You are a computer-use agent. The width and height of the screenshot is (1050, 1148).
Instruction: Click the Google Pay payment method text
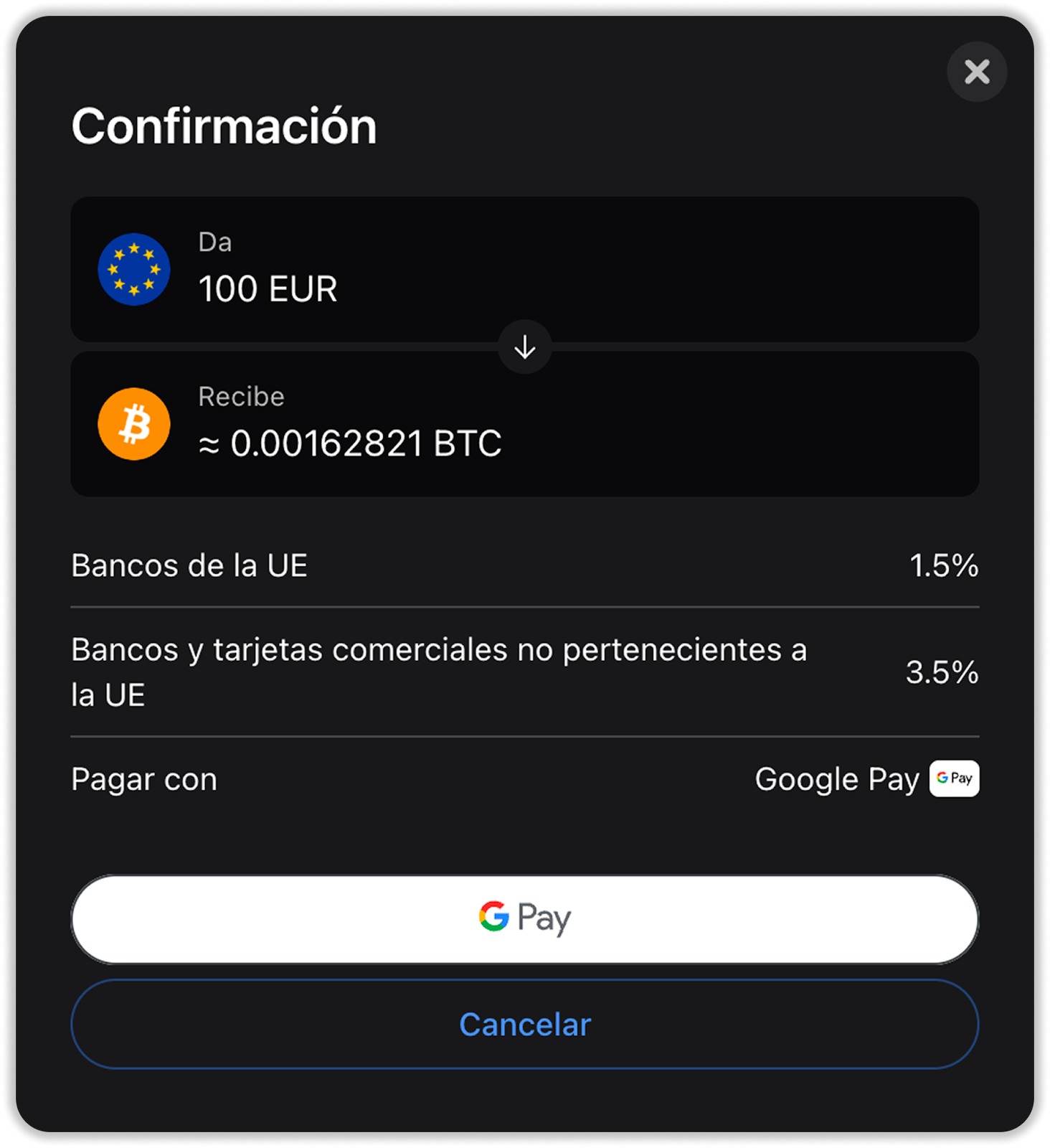836,780
